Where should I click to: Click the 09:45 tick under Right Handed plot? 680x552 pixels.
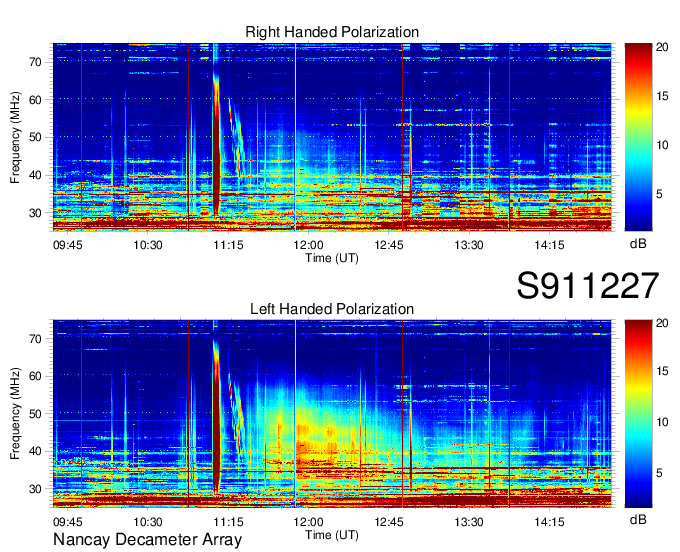pos(68,245)
